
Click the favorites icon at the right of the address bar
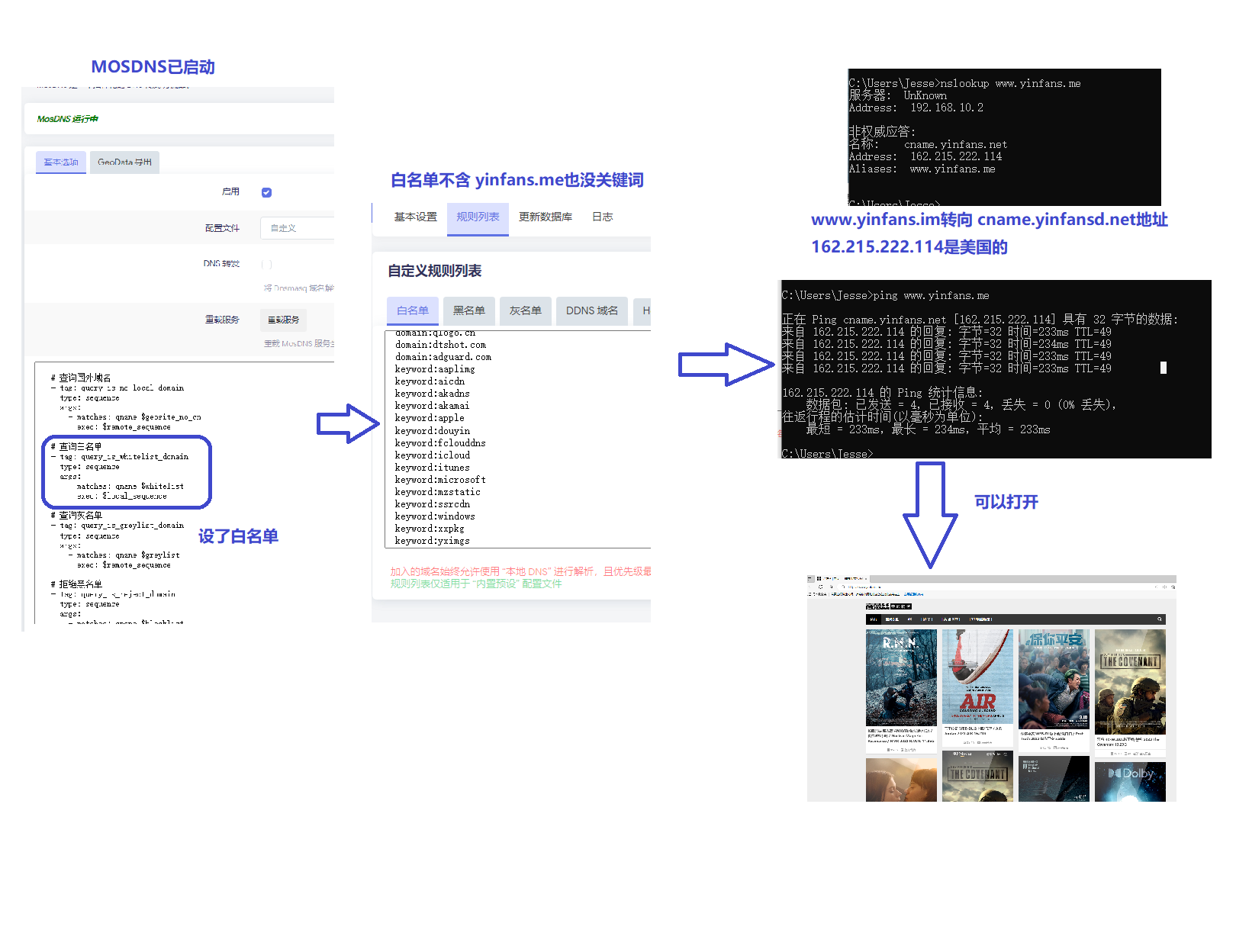[x=1157, y=587]
